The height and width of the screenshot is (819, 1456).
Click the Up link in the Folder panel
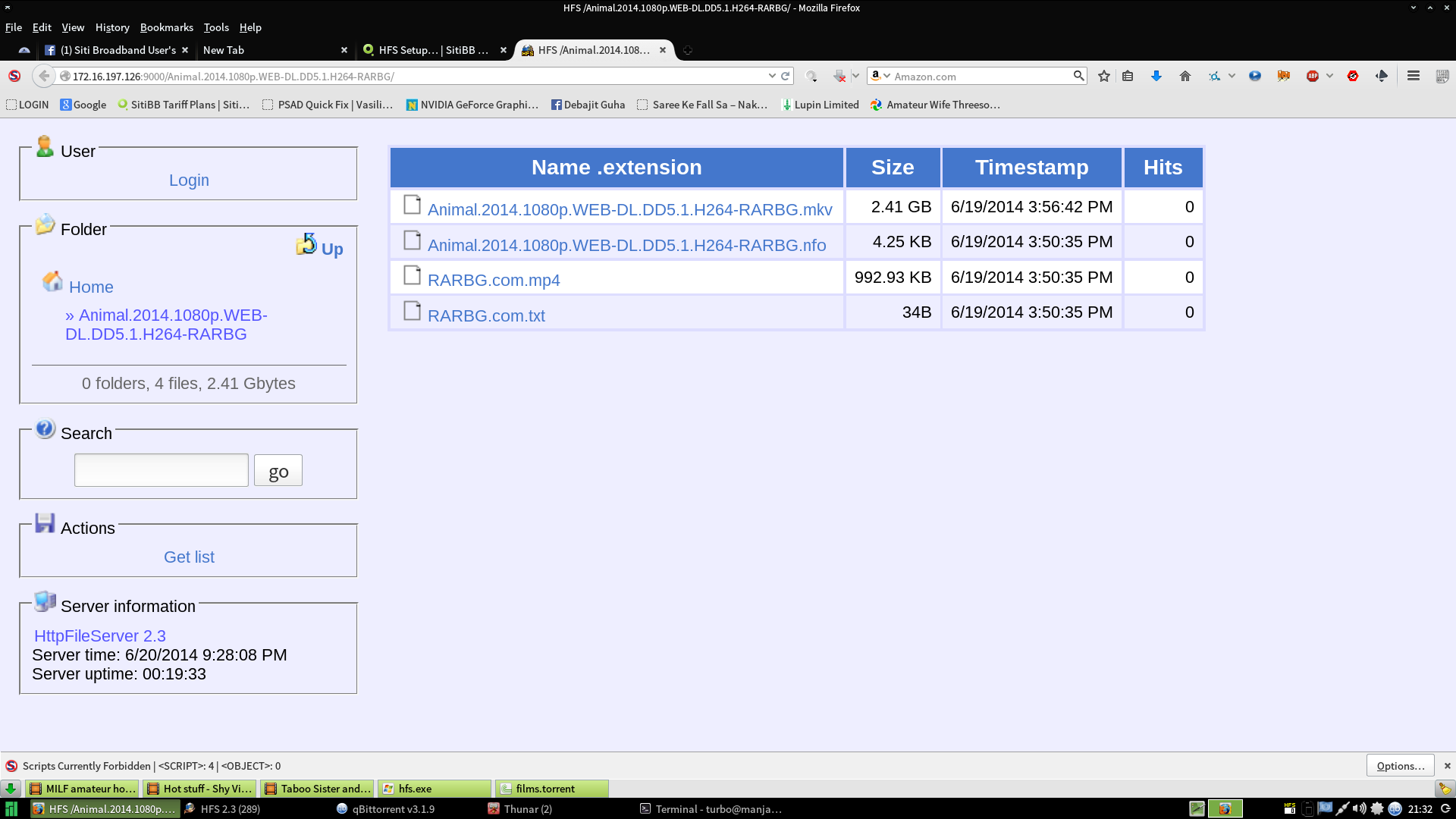click(x=332, y=249)
